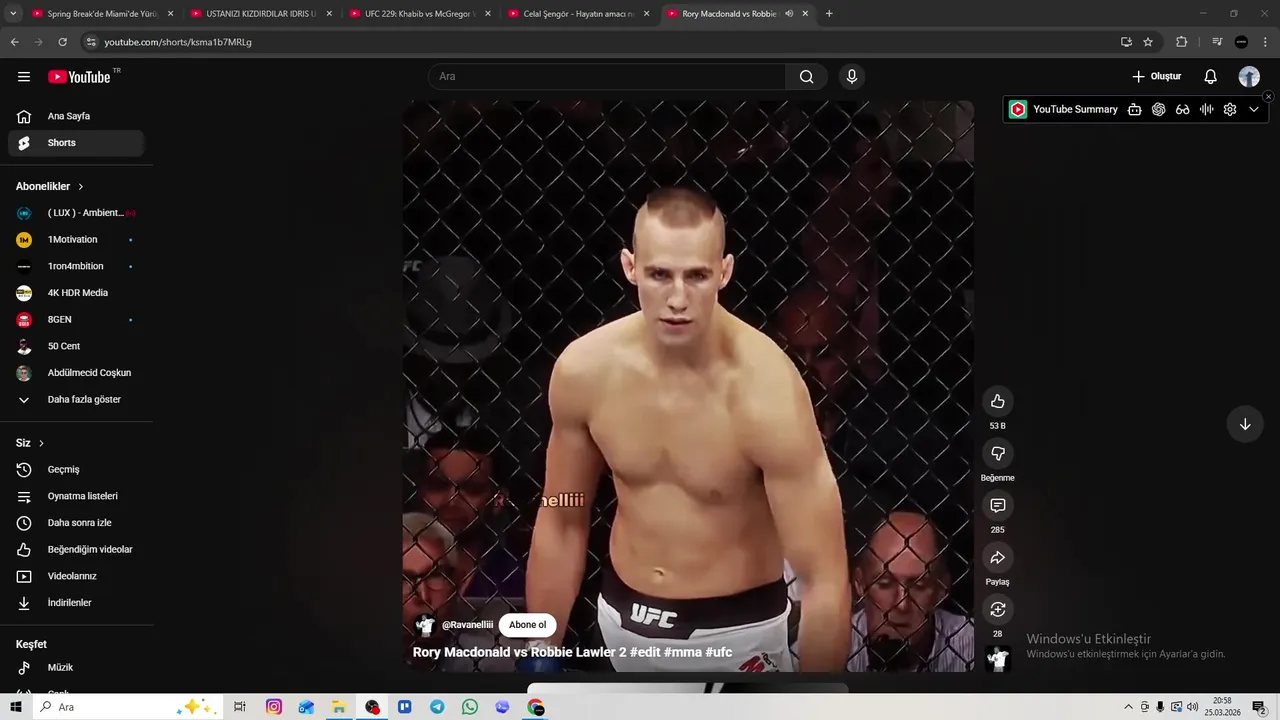The height and width of the screenshot is (720, 1280).
Task: Open the YouTube hamburger guide menu
Action: pyautogui.click(x=24, y=77)
